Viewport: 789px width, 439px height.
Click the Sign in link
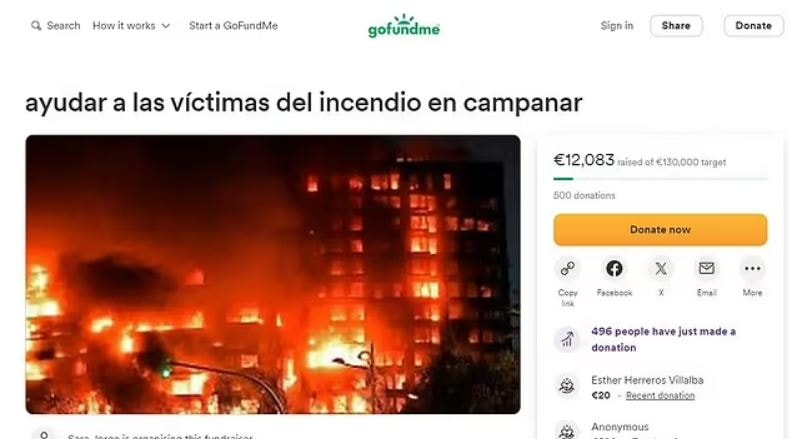[x=617, y=26]
